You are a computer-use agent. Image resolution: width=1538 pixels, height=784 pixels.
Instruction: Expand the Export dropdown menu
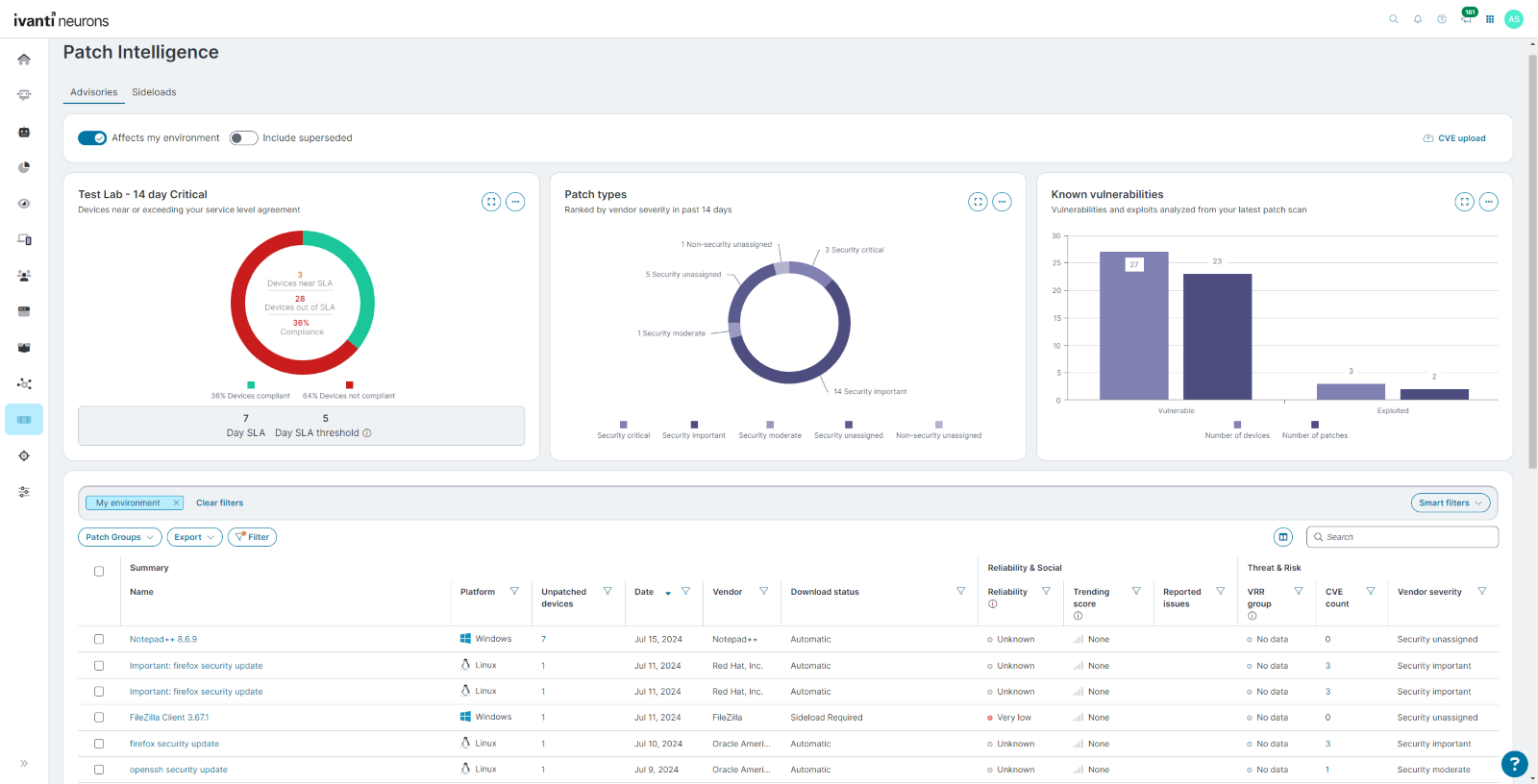click(194, 537)
